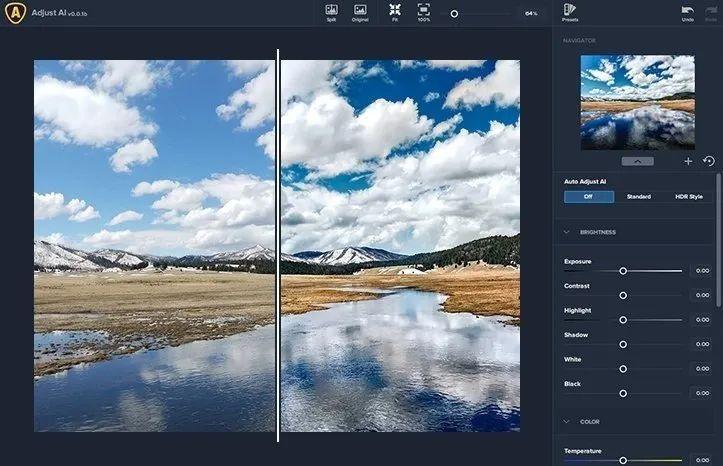This screenshot has width=723, height=466.
Task: Toggle the Split view icon
Action: point(331,12)
